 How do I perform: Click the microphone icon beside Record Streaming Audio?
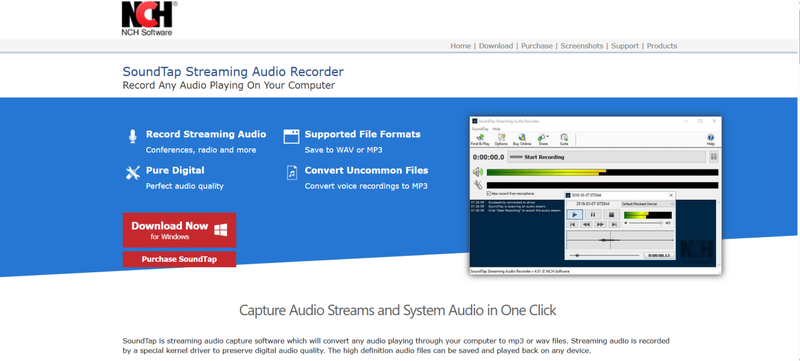coord(133,136)
